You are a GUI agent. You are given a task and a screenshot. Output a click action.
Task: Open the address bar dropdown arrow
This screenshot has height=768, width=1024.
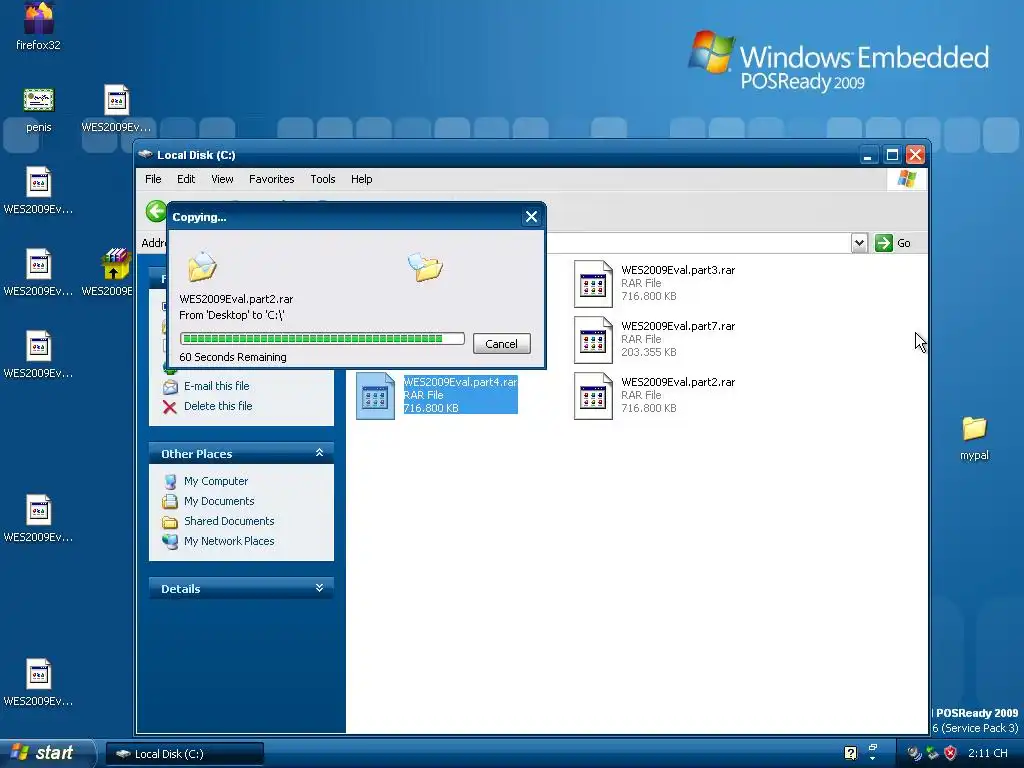(859, 243)
